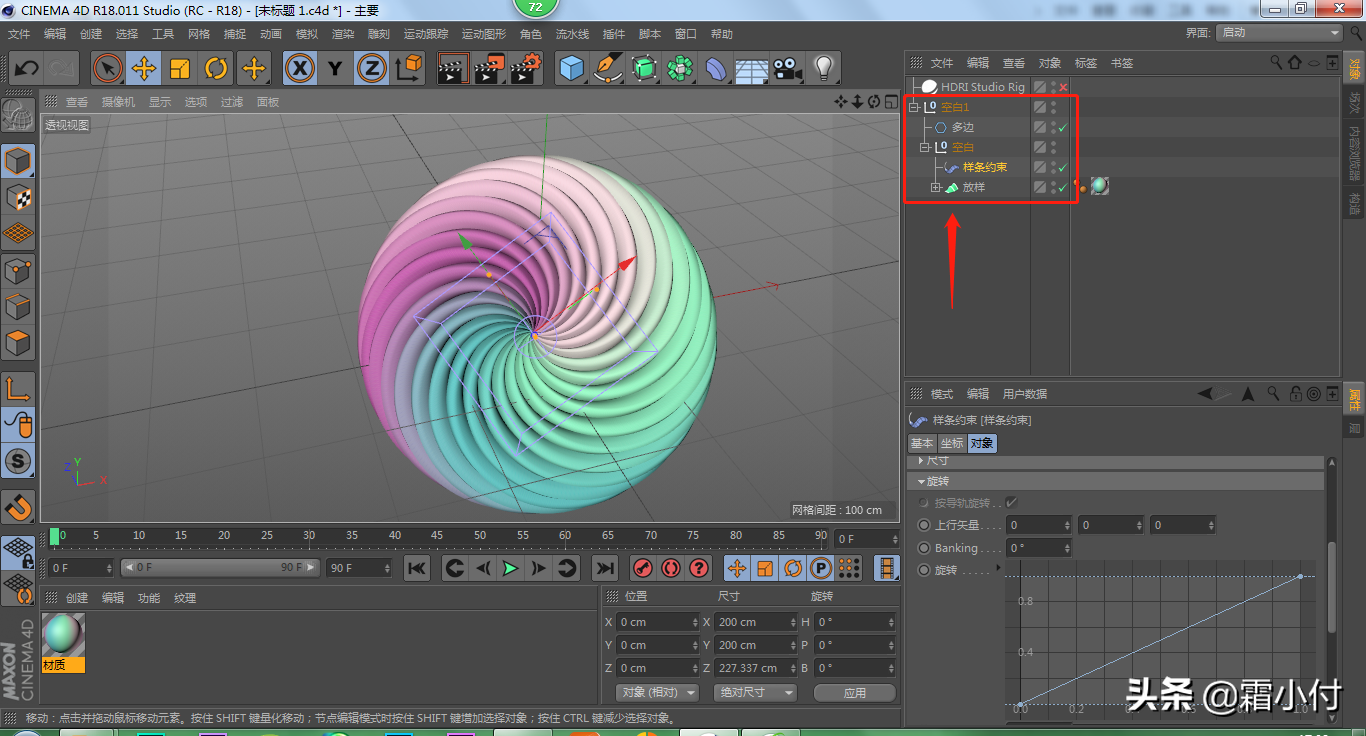Go to start of animation
The image size is (1366, 736).
coord(417,568)
